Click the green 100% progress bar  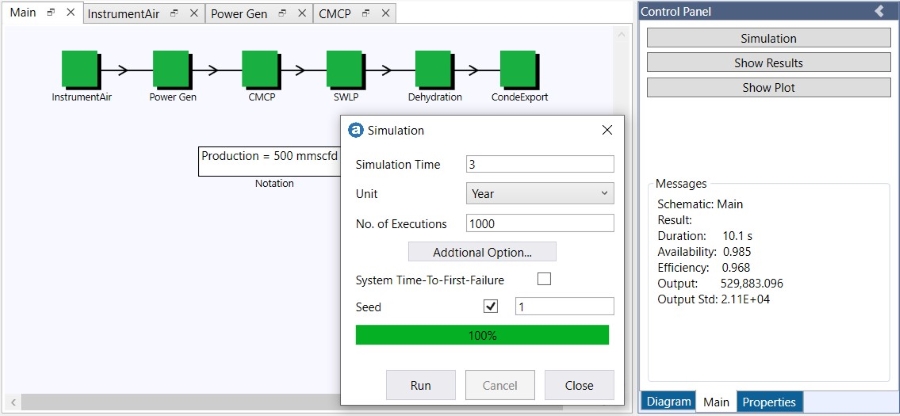482,335
